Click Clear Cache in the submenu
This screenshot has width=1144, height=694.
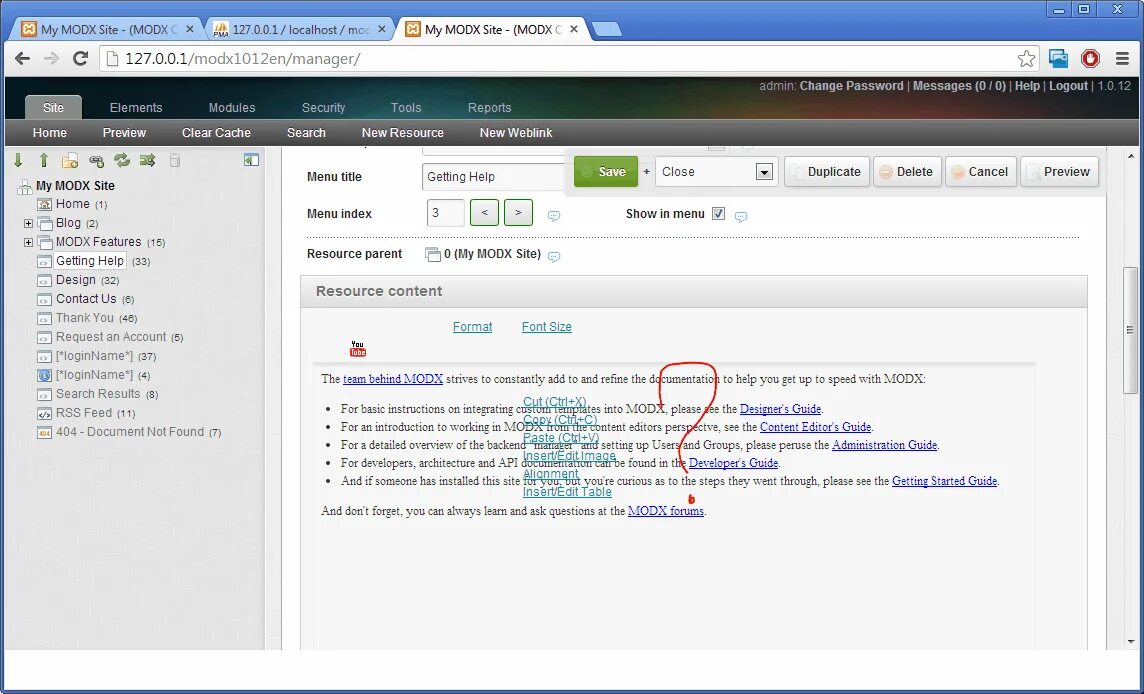click(216, 133)
